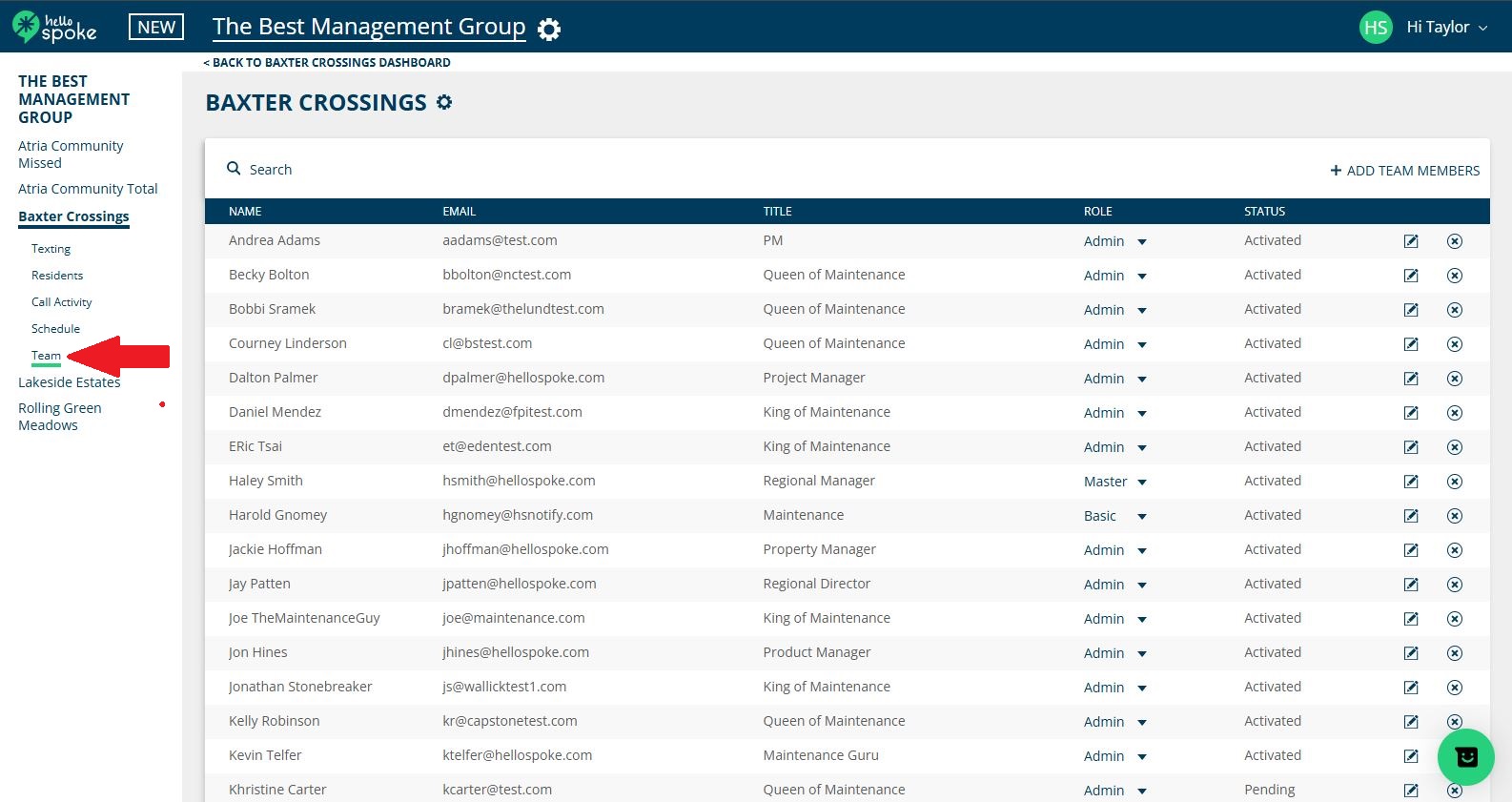Remove Andrea Adams from team

pos(1455,241)
